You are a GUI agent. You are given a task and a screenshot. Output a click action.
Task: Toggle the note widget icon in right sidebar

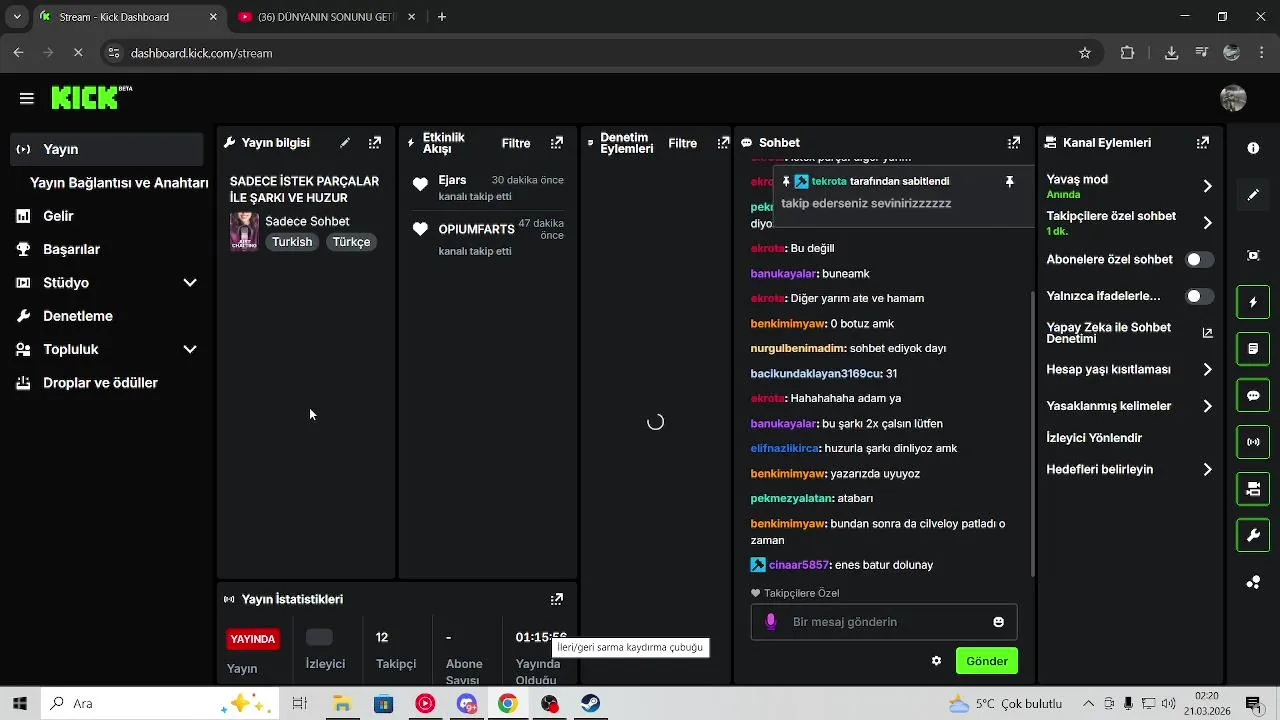click(x=1253, y=349)
